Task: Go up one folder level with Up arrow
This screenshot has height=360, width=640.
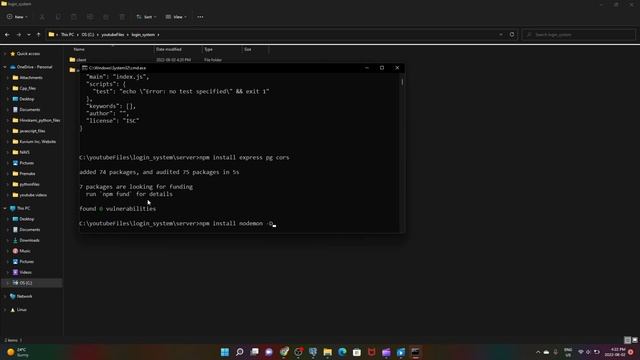Action: (38, 35)
